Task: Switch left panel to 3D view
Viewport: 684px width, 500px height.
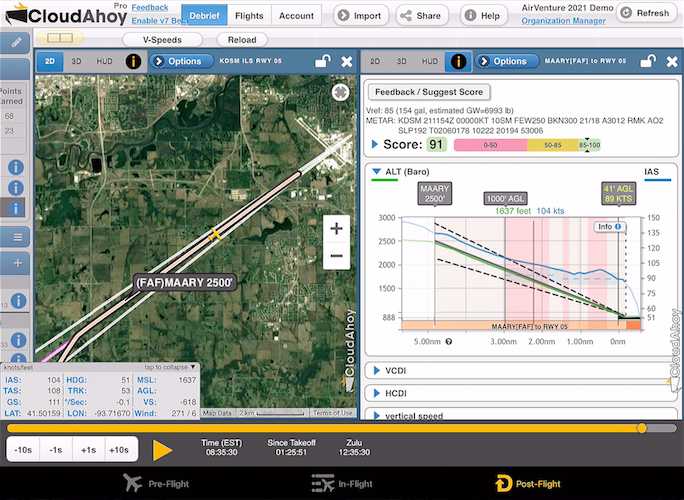Action: (x=77, y=61)
